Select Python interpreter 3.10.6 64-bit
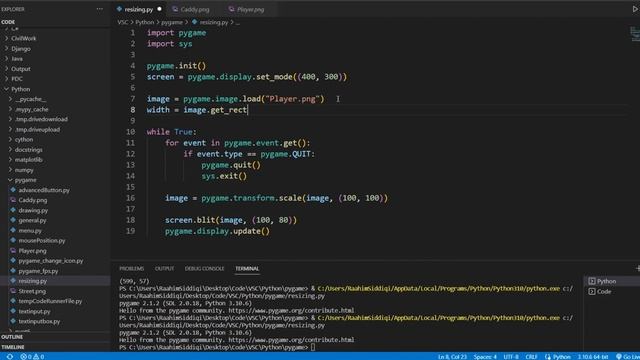640x360 pixels. pyautogui.click(x=593, y=356)
